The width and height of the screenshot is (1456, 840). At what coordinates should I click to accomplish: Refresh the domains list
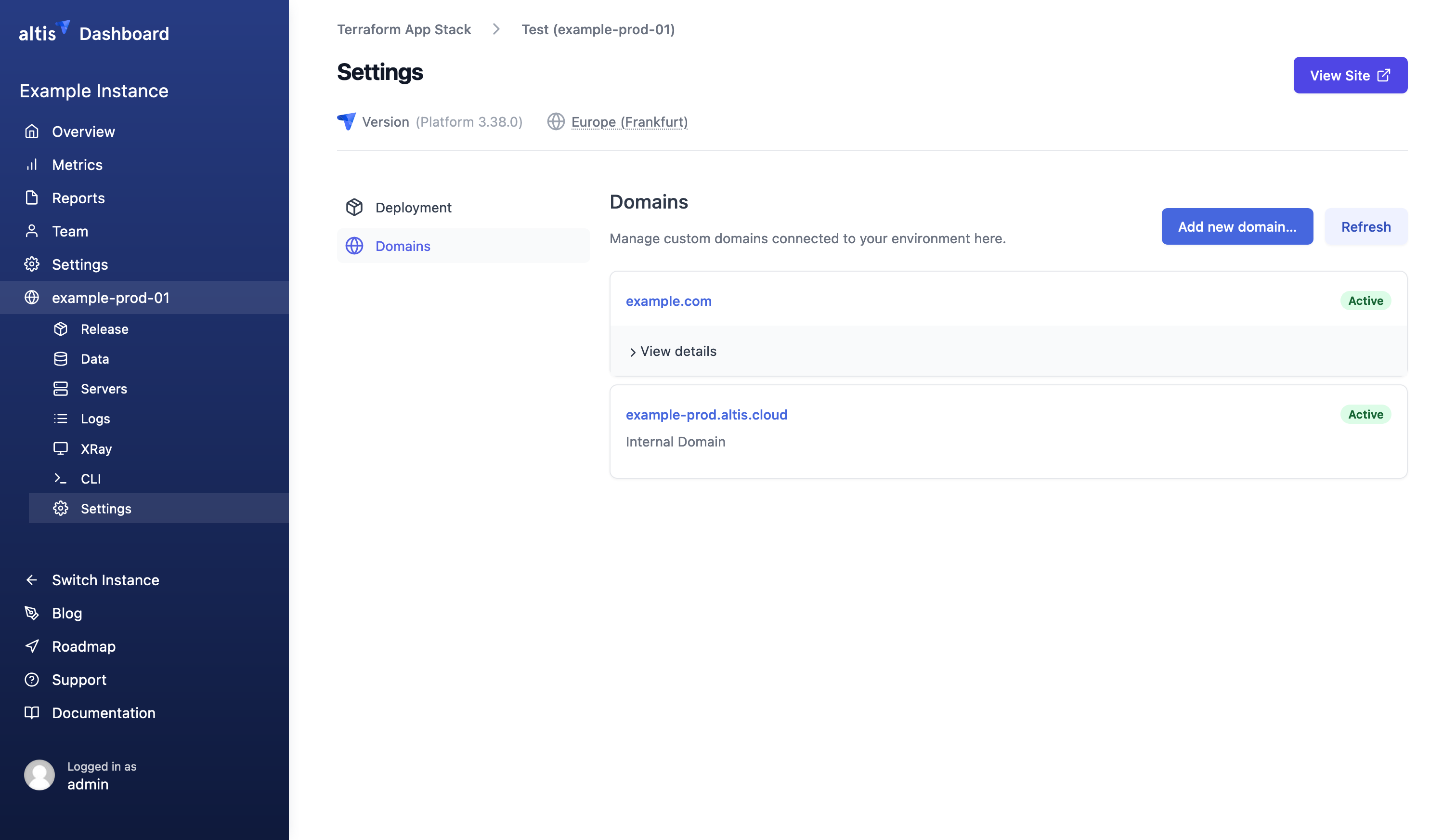[x=1365, y=227]
